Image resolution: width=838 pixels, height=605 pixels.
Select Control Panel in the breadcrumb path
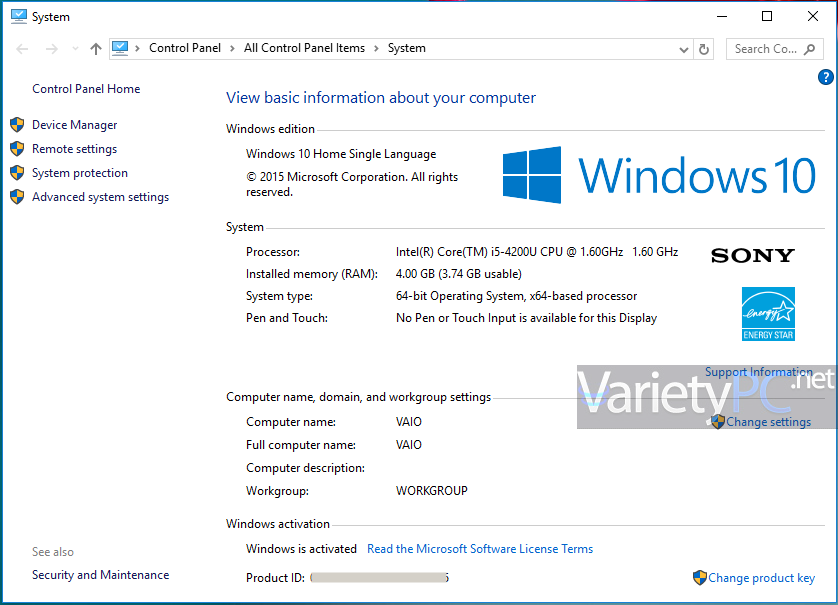185,48
